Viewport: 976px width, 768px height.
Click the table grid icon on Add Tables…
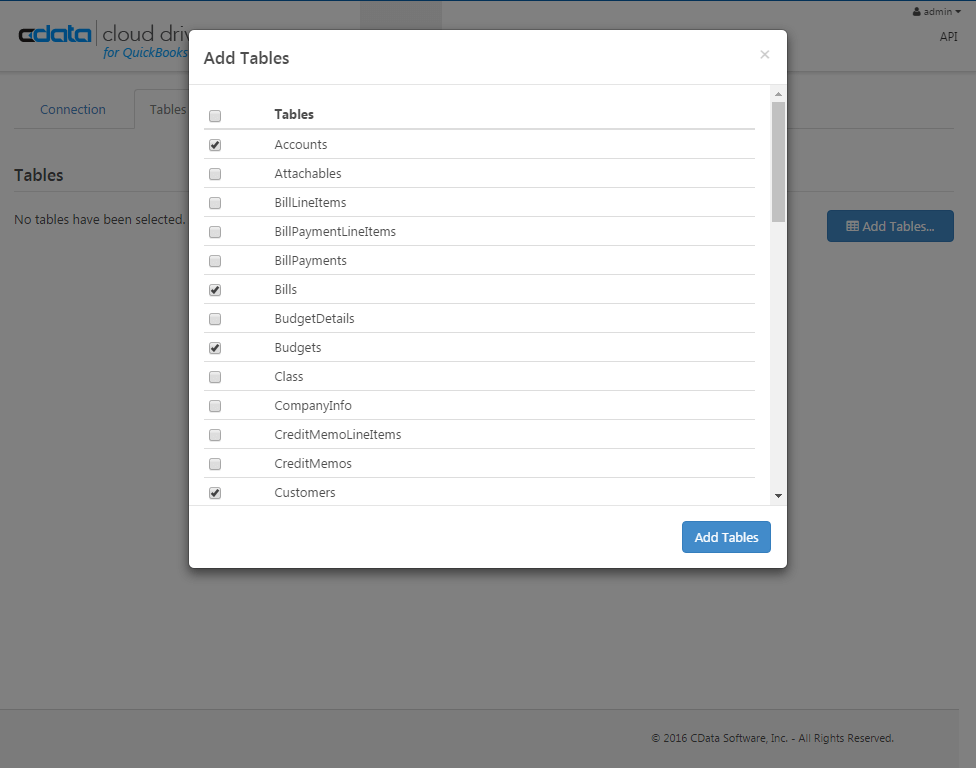tap(852, 226)
